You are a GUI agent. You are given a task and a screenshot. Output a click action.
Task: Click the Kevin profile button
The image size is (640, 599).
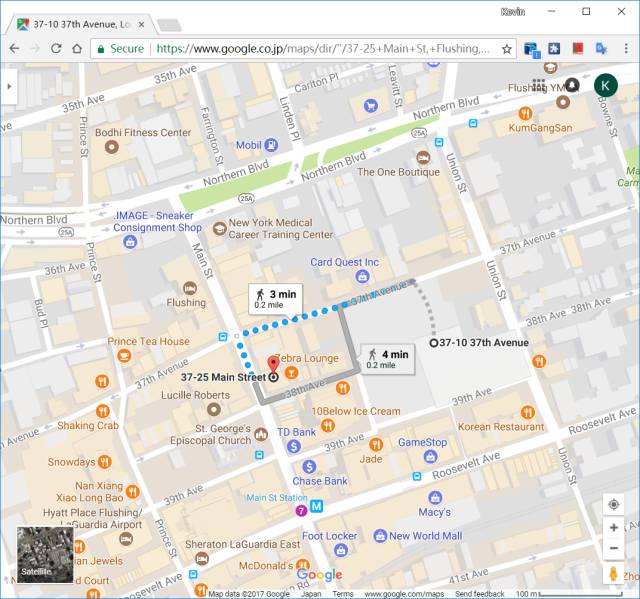[513, 12]
